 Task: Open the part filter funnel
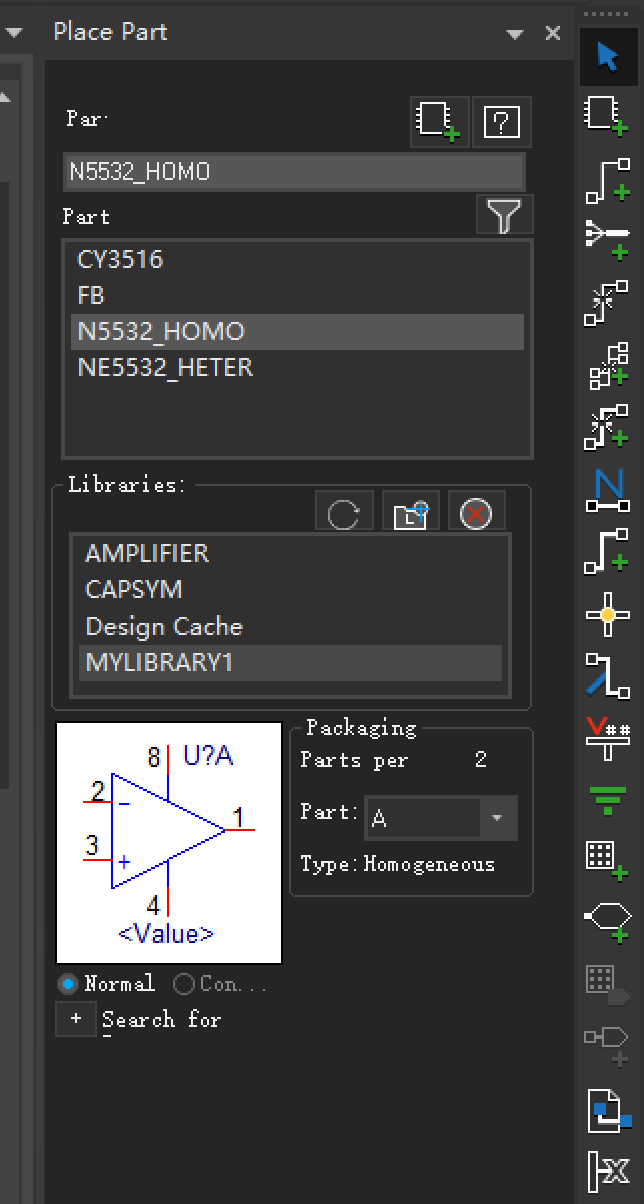(x=505, y=215)
